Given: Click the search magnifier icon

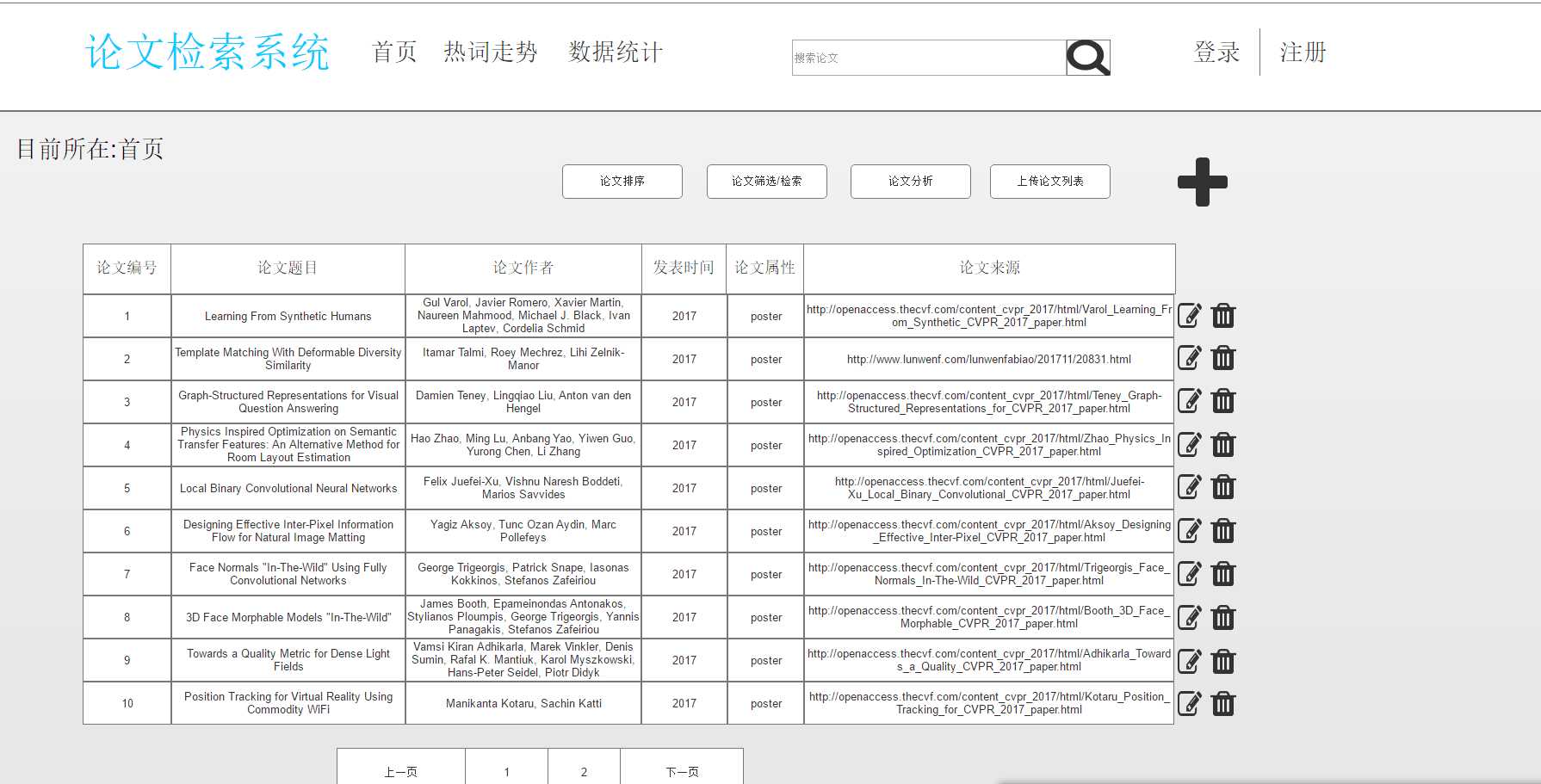Looking at the screenshot, I should coord(1088,58).
